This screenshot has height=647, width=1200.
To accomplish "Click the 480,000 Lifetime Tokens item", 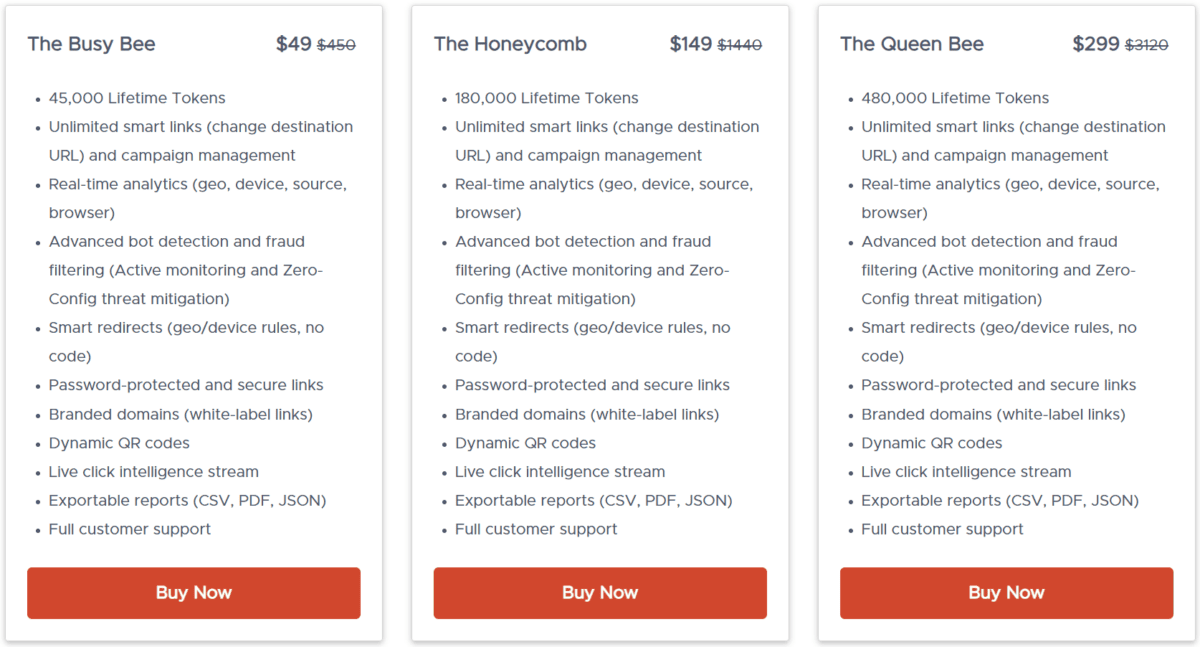I will tap(955, 98).
